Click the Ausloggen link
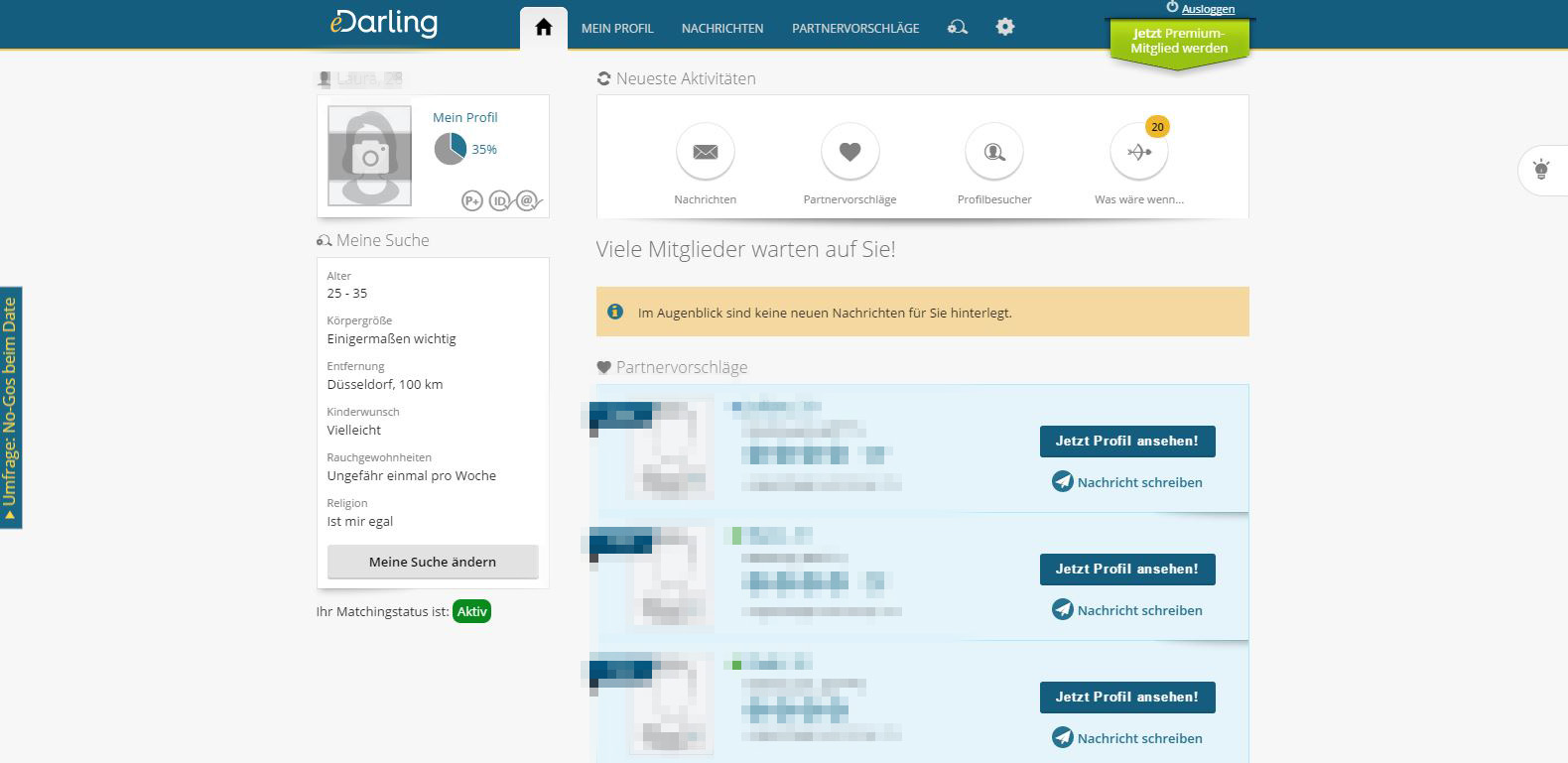The image size is (1568, 763). tap(1208, 9)
